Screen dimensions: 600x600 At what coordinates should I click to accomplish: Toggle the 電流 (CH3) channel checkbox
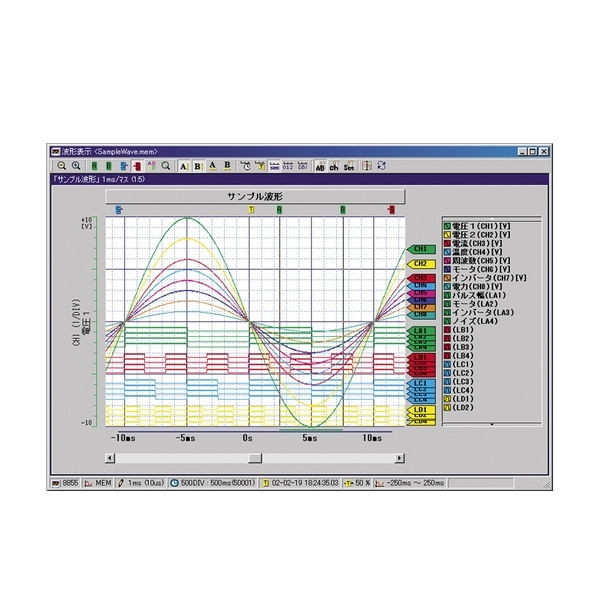(x=446, y=243)
